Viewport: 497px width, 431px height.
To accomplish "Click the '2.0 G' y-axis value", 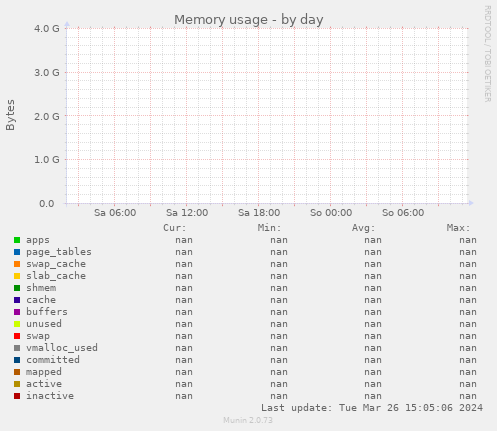I will coord(47,116).
